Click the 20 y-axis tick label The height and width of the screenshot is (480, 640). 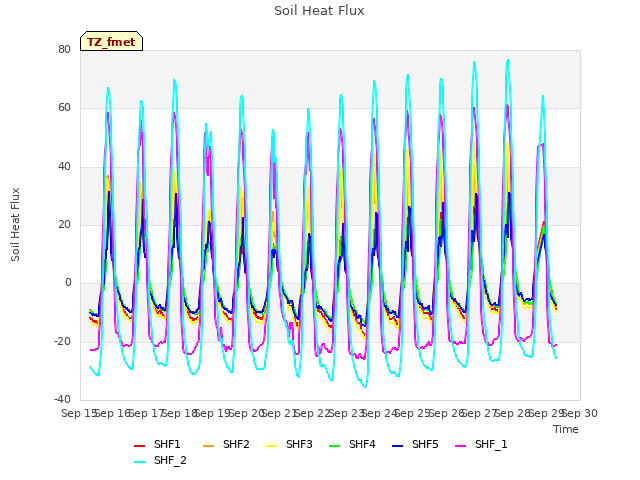click(x=64, y=224)
